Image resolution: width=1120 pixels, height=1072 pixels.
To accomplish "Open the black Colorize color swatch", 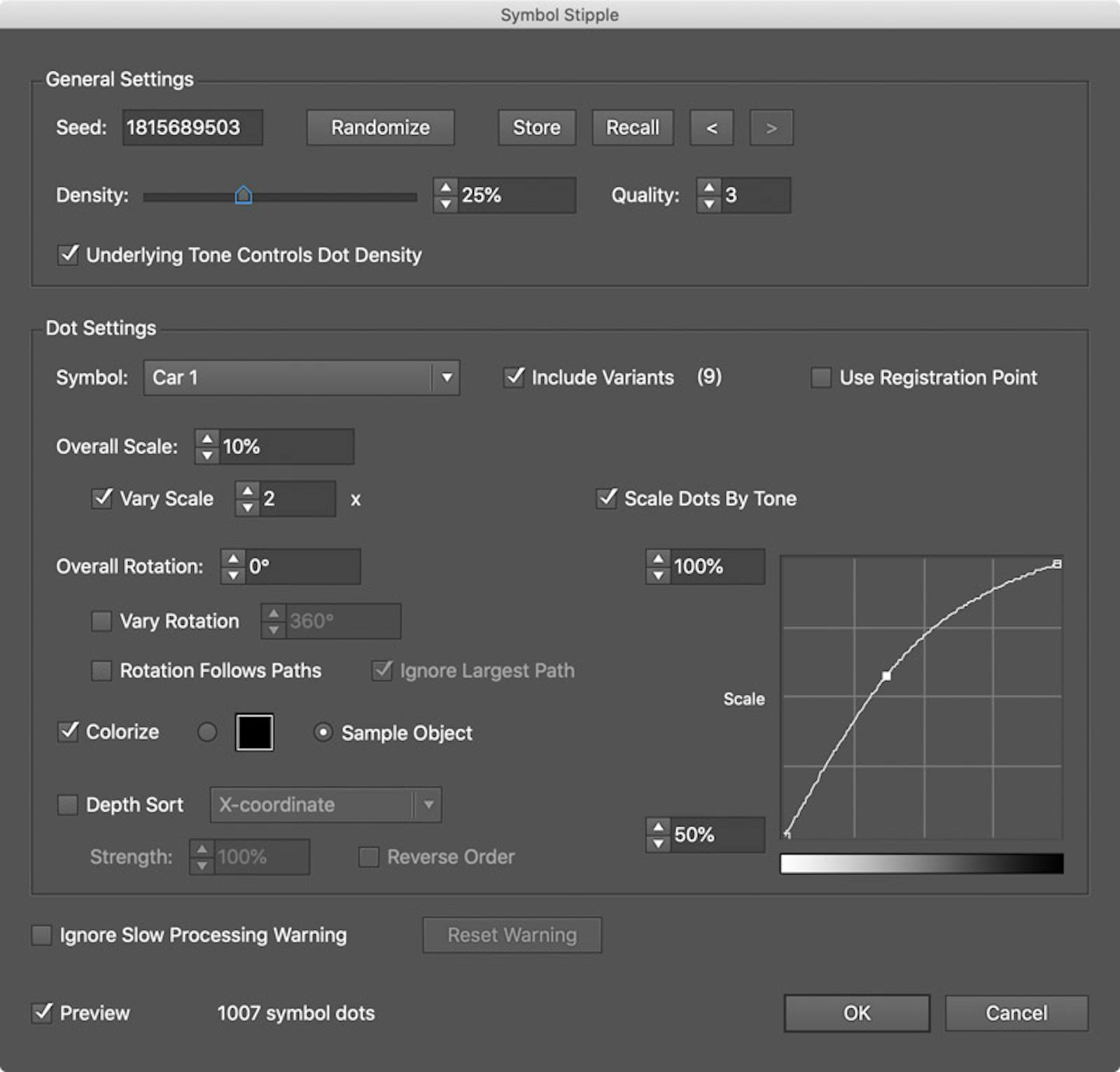I will (253, 732).
